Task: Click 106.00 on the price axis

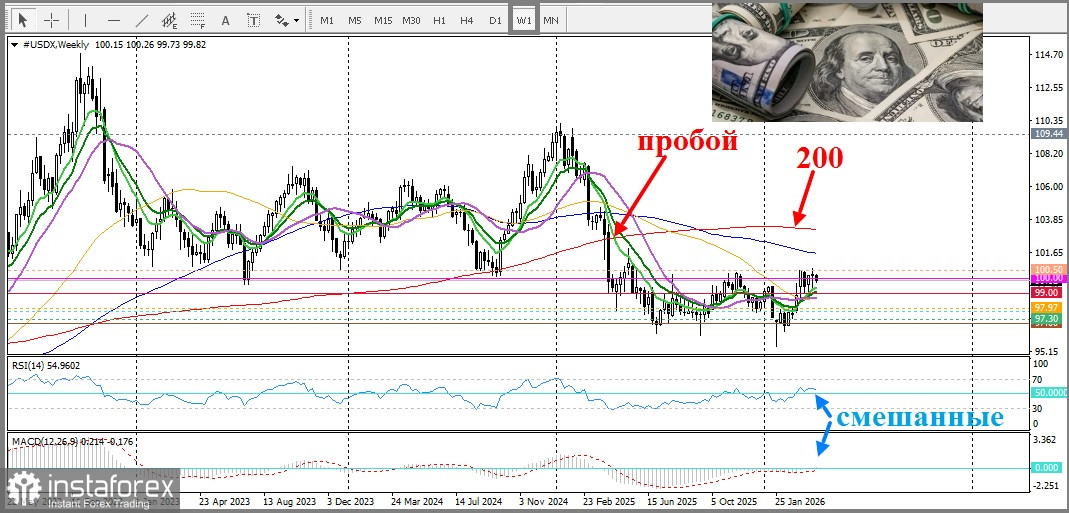Action: [1049, 186]
